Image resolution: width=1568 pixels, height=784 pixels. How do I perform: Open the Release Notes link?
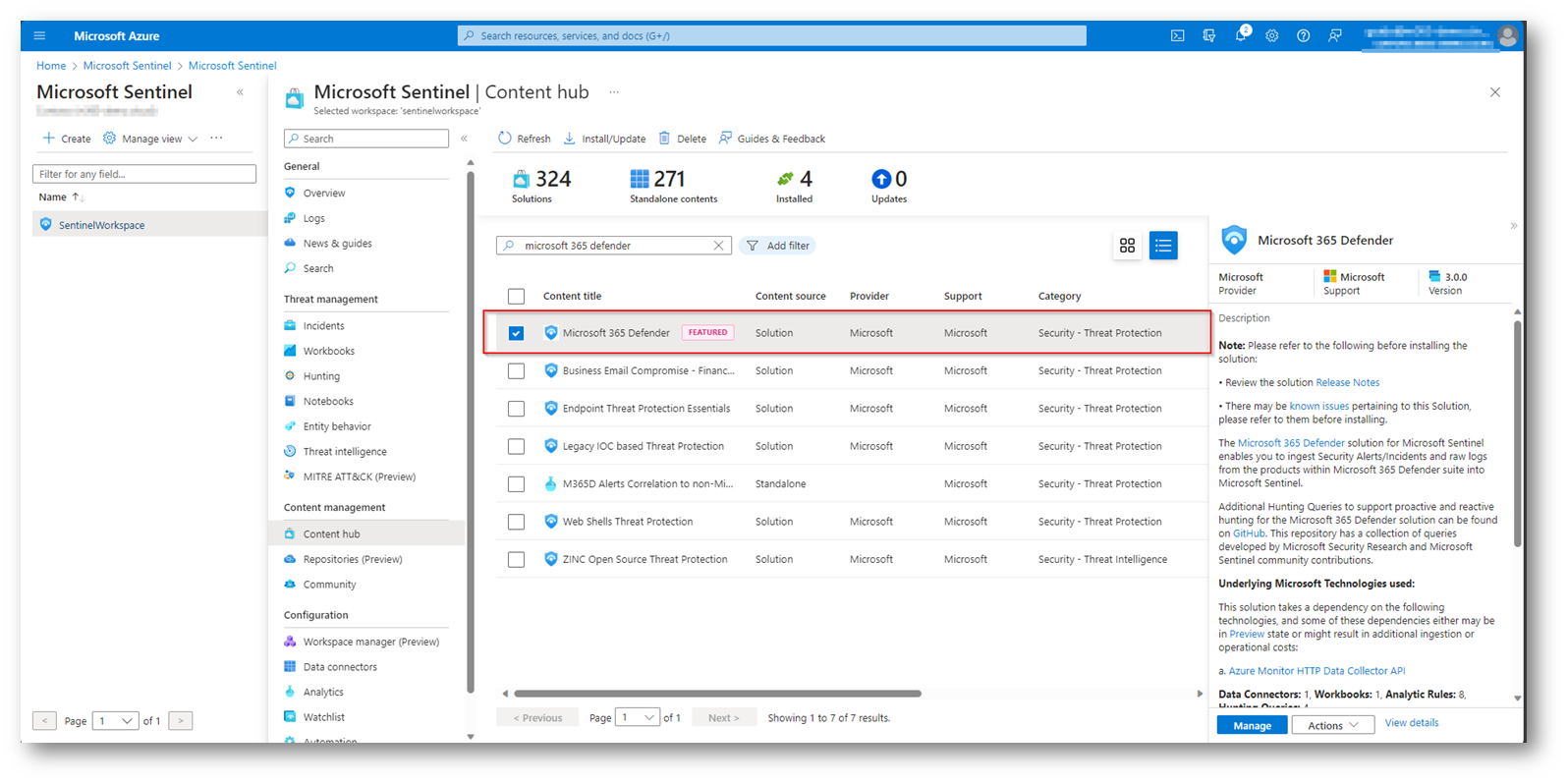(1347, 382)
